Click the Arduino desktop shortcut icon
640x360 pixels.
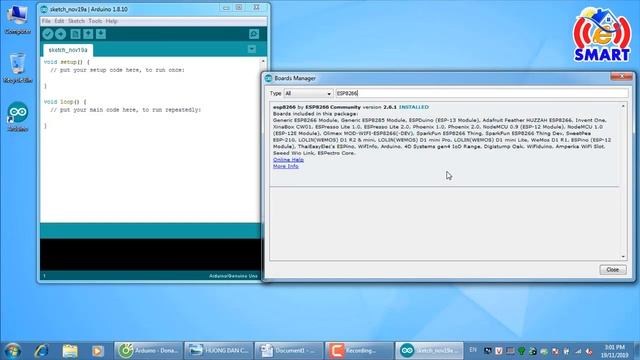point(18,117)
